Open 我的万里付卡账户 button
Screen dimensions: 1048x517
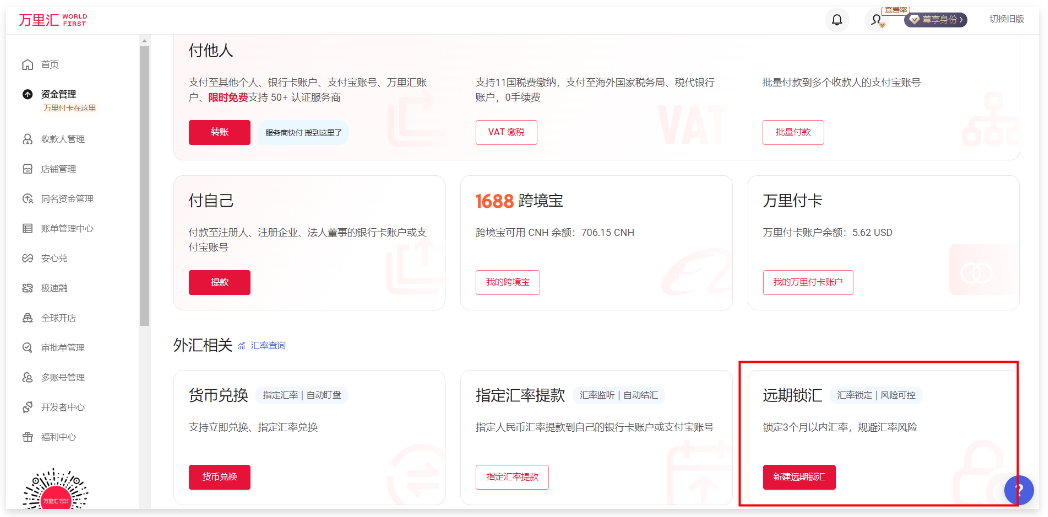click(808, 283)
